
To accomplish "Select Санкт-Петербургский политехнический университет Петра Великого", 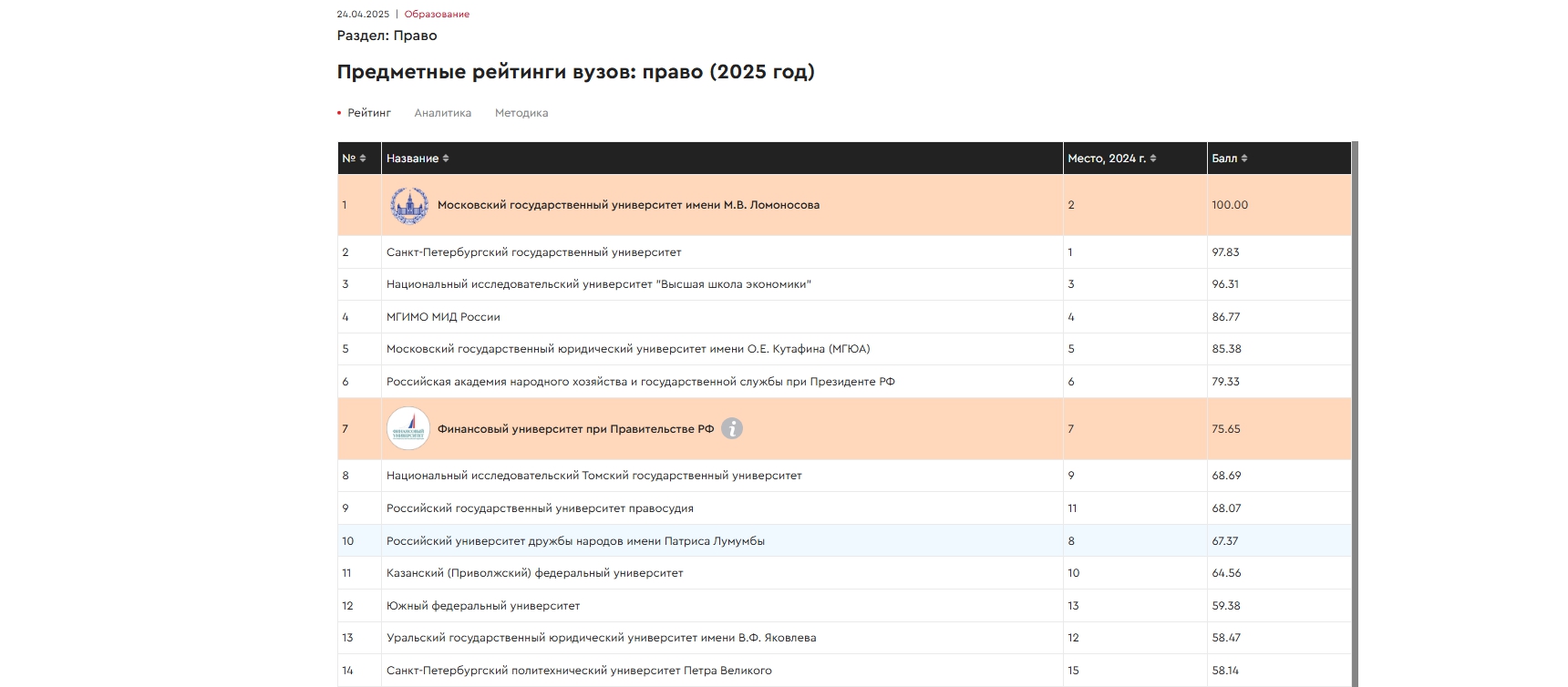I will pos(579,671).
